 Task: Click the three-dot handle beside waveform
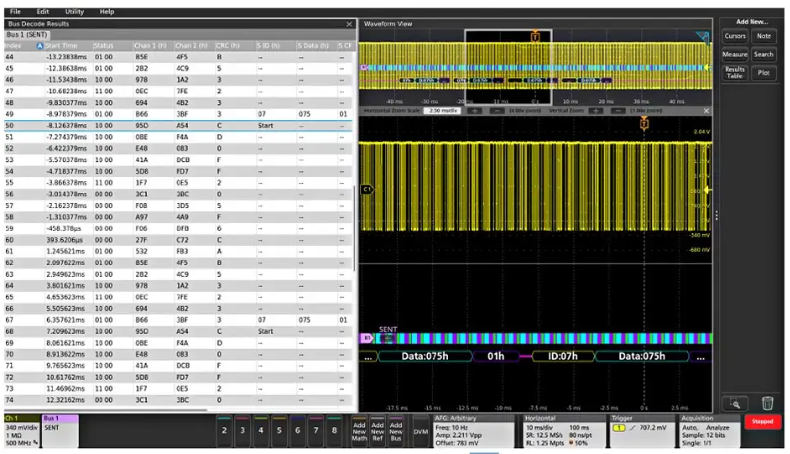point(716,216)
